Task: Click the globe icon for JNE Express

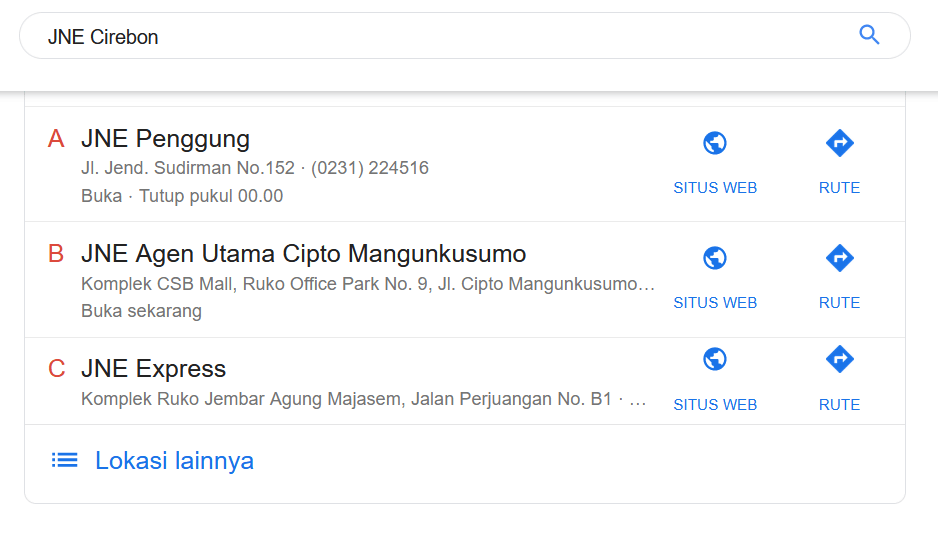Action: pyautogui.click(x=715, y=359)
